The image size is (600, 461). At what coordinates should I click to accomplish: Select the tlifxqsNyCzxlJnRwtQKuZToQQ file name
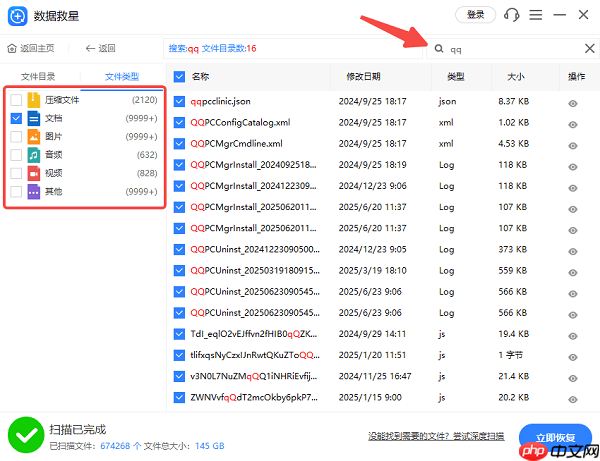(x=255, y=355)
